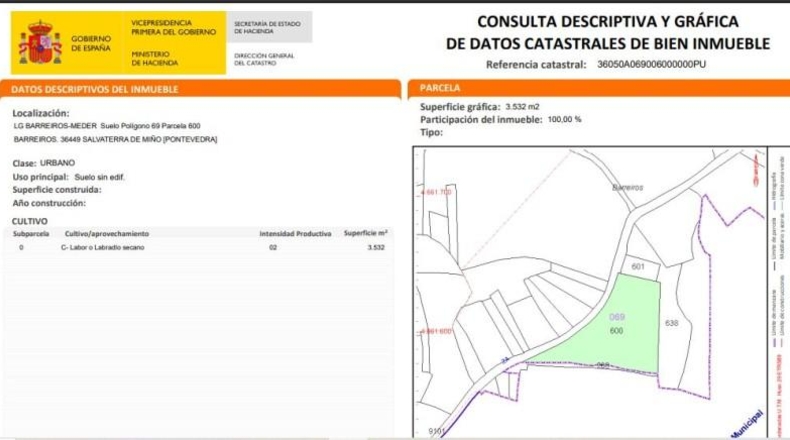Click the 'URBANO' class value
The image size is (790, 440).
57,163
